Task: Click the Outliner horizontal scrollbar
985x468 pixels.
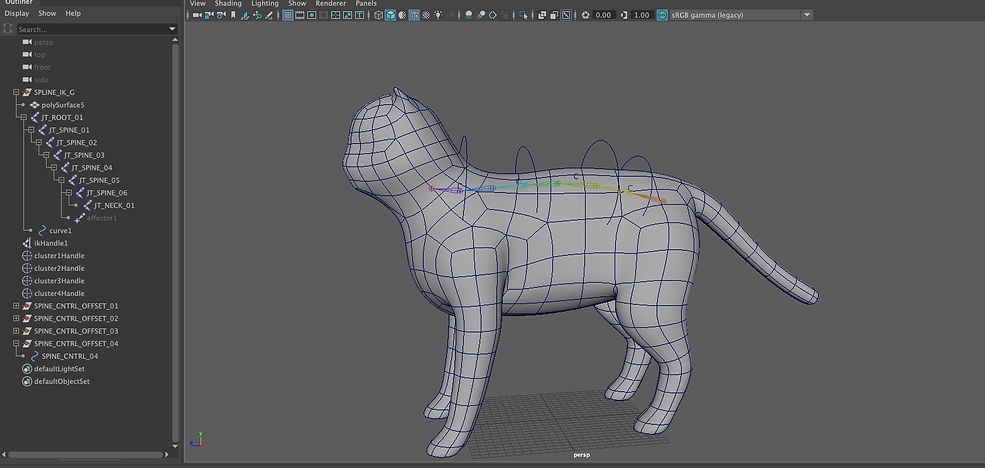Action: [x=84, y=454]
